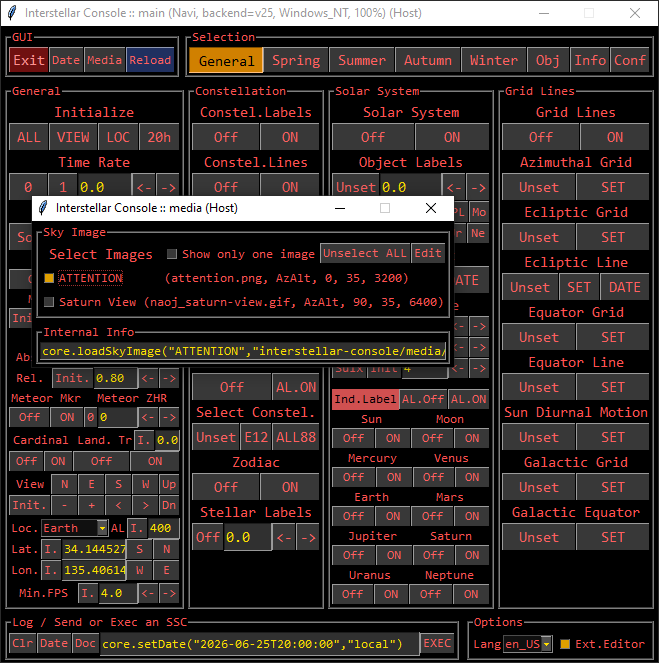The height and width of the screenshot is (663, 659).
Task: Increase Stellar Labels with right arrow
Action: [308, 537]
